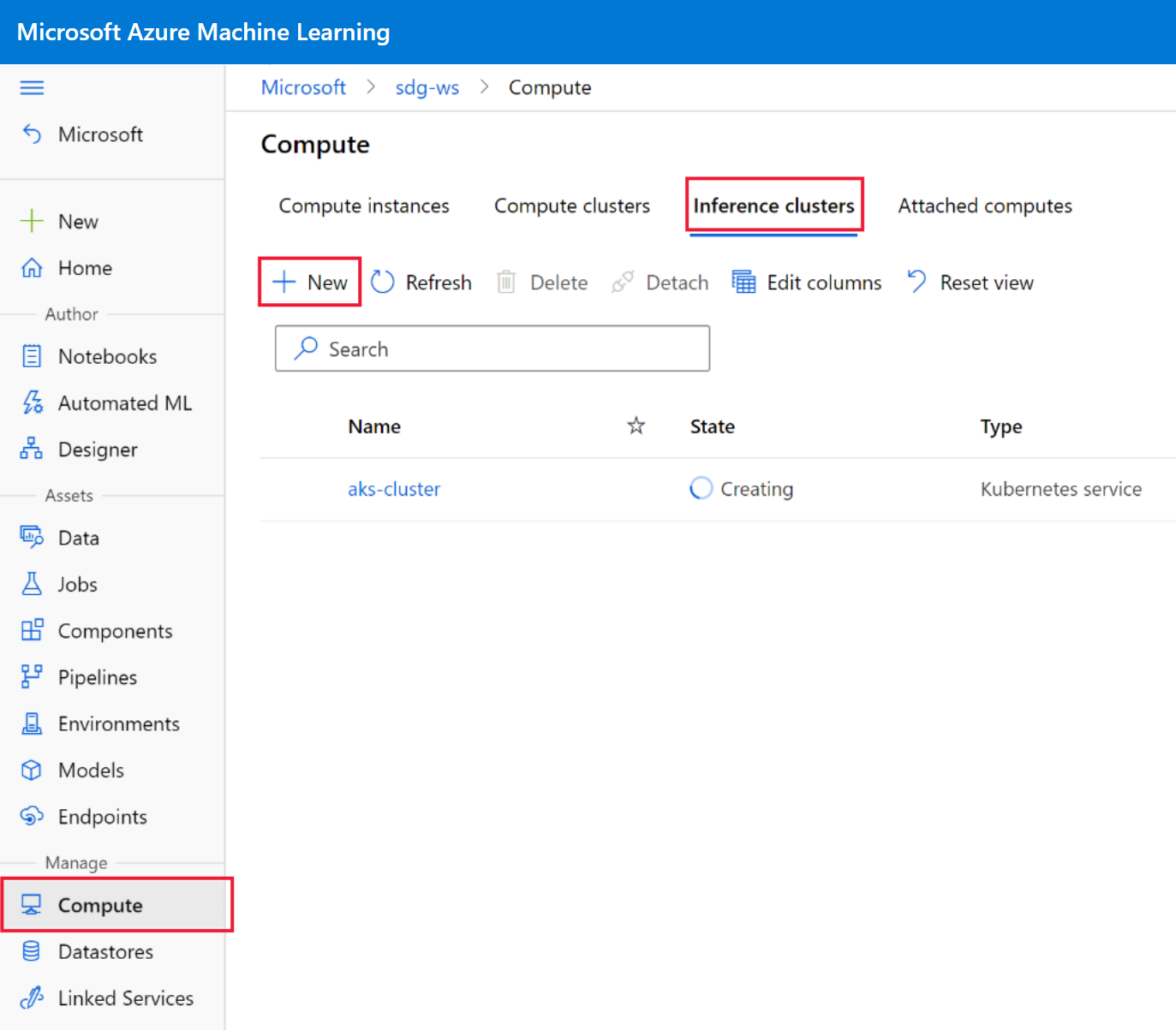Click the Notebooks icon in sidebar

pos(32,356)
